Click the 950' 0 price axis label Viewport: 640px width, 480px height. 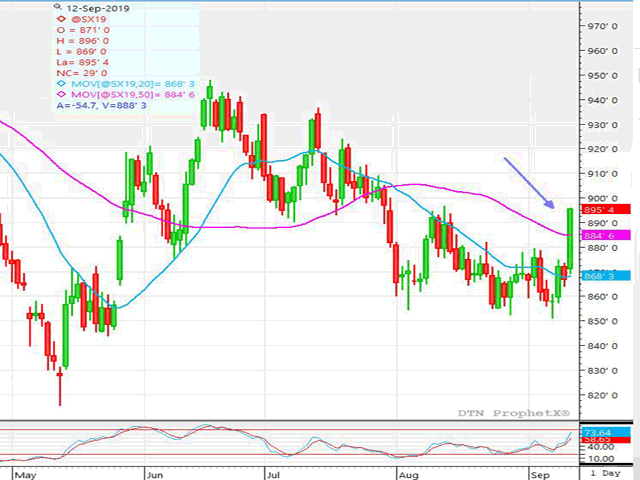[602, 76]
